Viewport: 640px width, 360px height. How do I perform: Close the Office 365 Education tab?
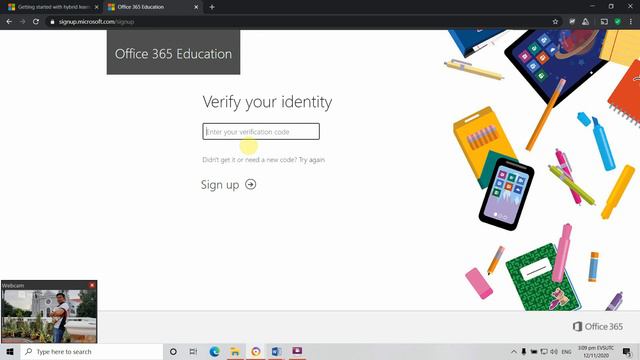[196, 7]
